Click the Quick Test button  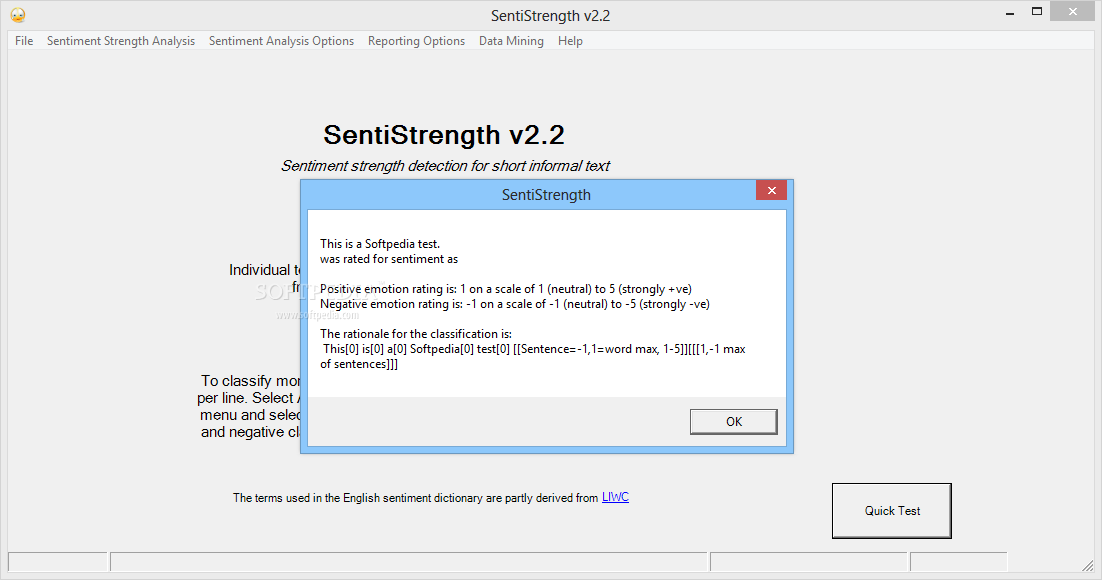pos(892,511)
